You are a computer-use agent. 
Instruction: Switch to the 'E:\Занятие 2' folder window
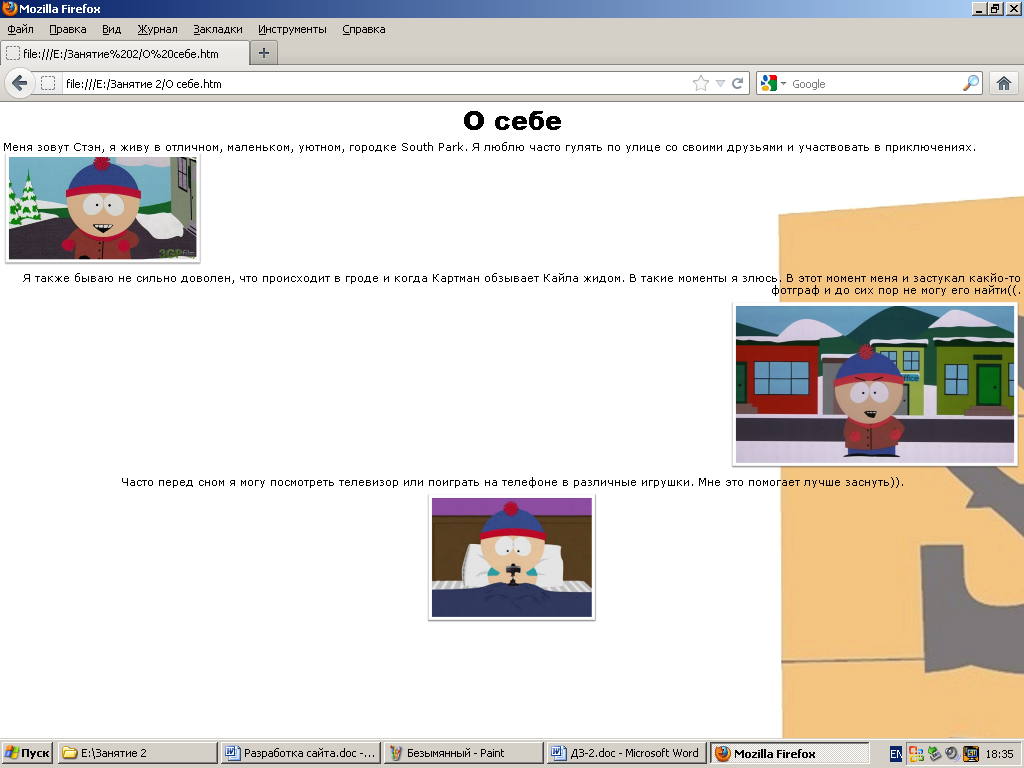tap(137, 753)
